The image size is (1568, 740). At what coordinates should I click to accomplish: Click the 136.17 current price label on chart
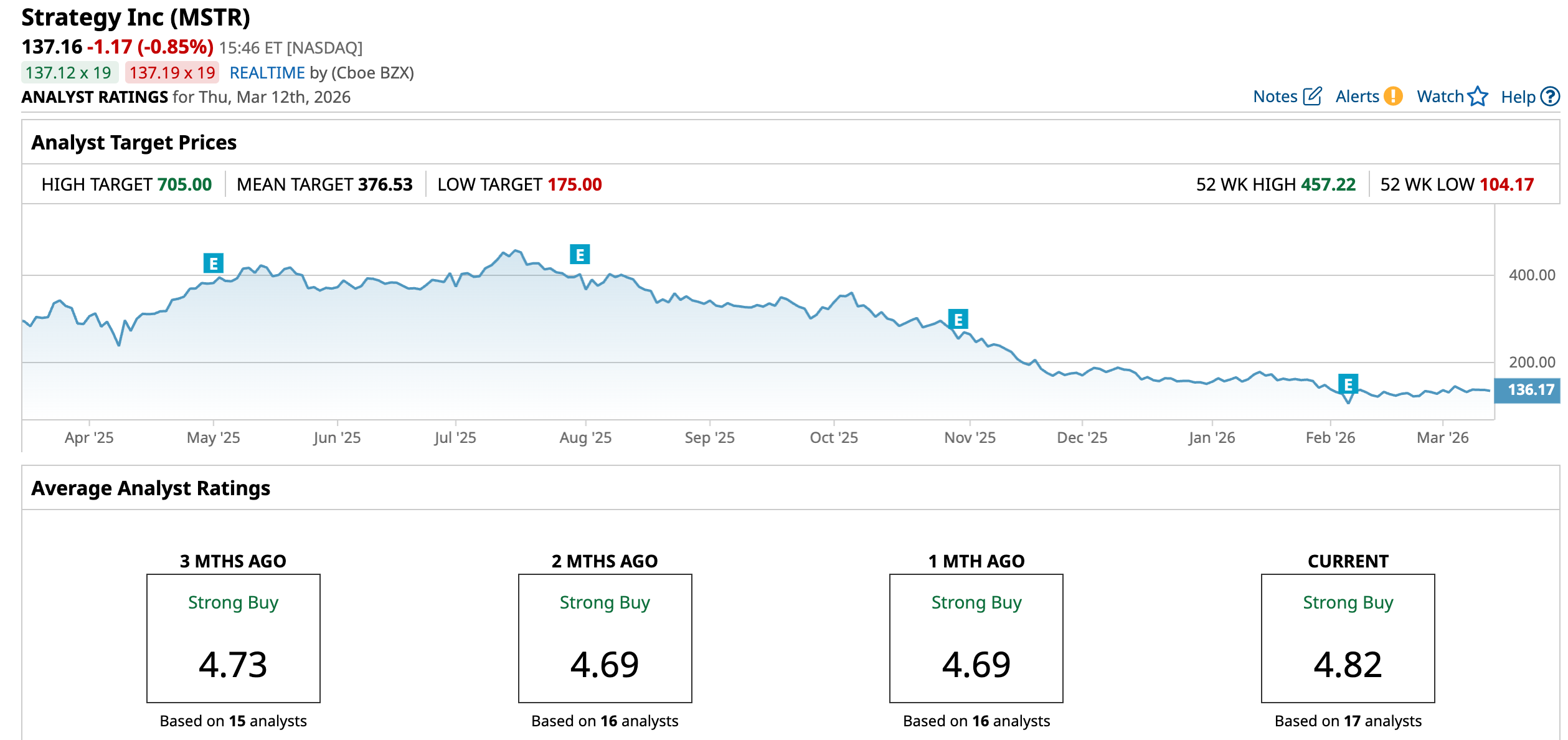pyautogui.click(x=1530, y=390)
